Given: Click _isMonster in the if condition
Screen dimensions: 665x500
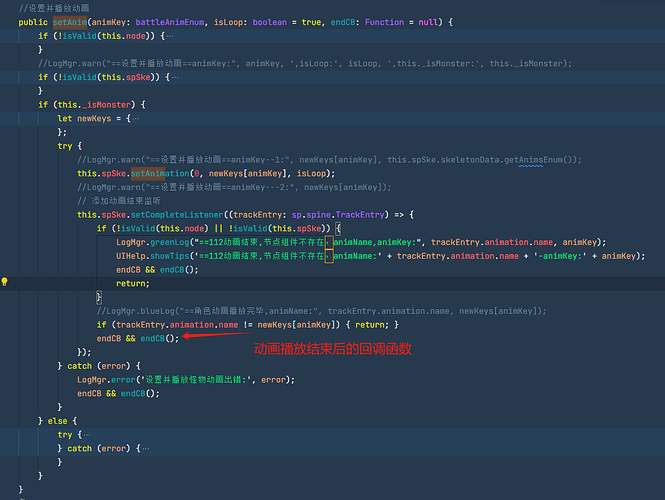Looking at the screenshot, I should click(106, 105).
